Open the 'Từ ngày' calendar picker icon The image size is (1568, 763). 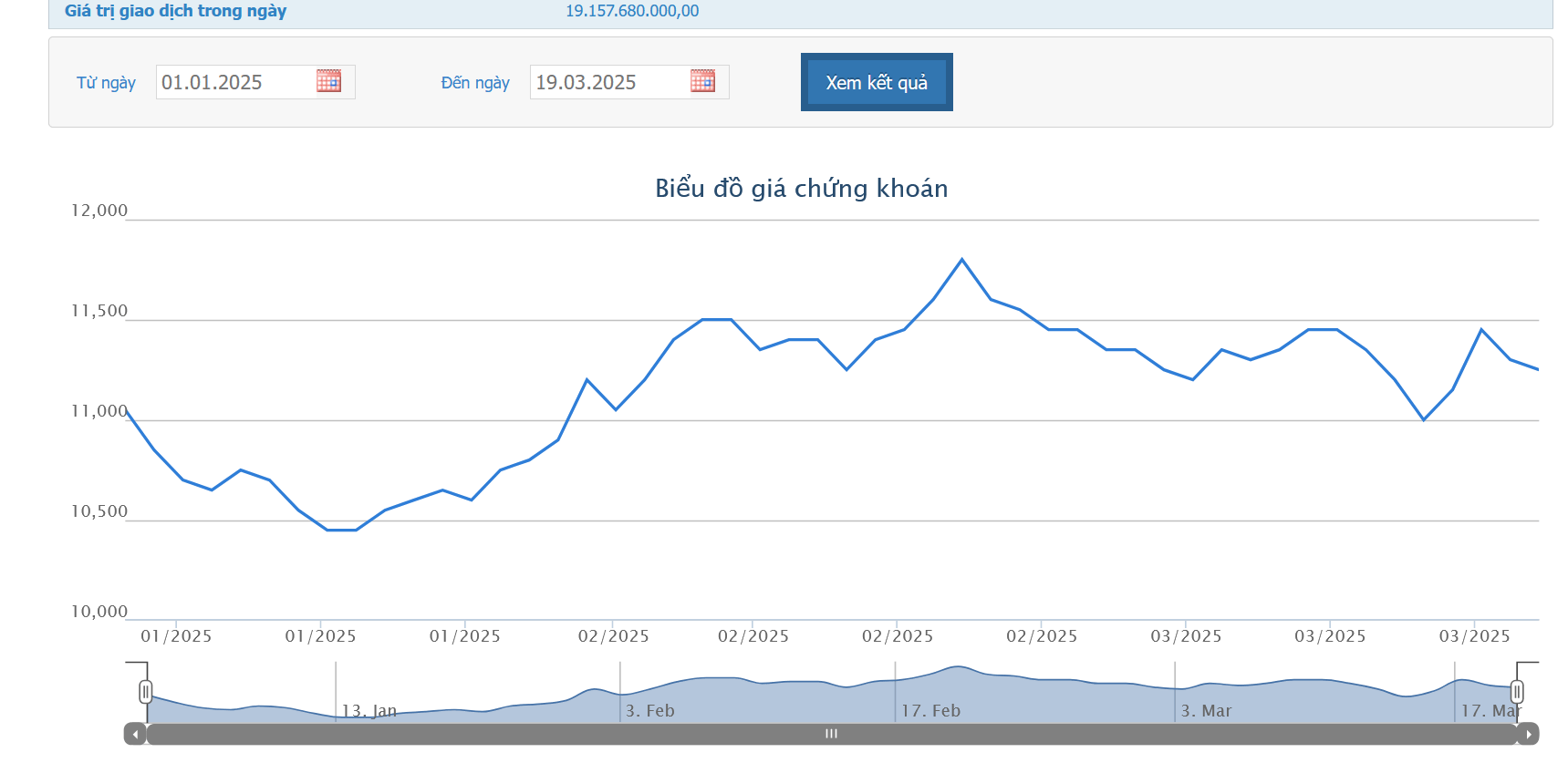pos(328,81)
